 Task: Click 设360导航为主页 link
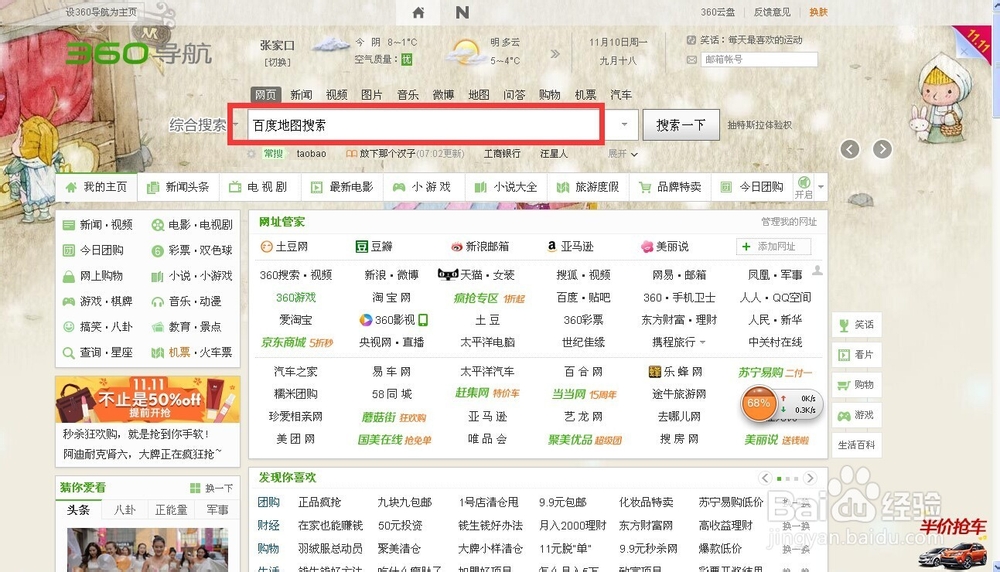[101, 12]
